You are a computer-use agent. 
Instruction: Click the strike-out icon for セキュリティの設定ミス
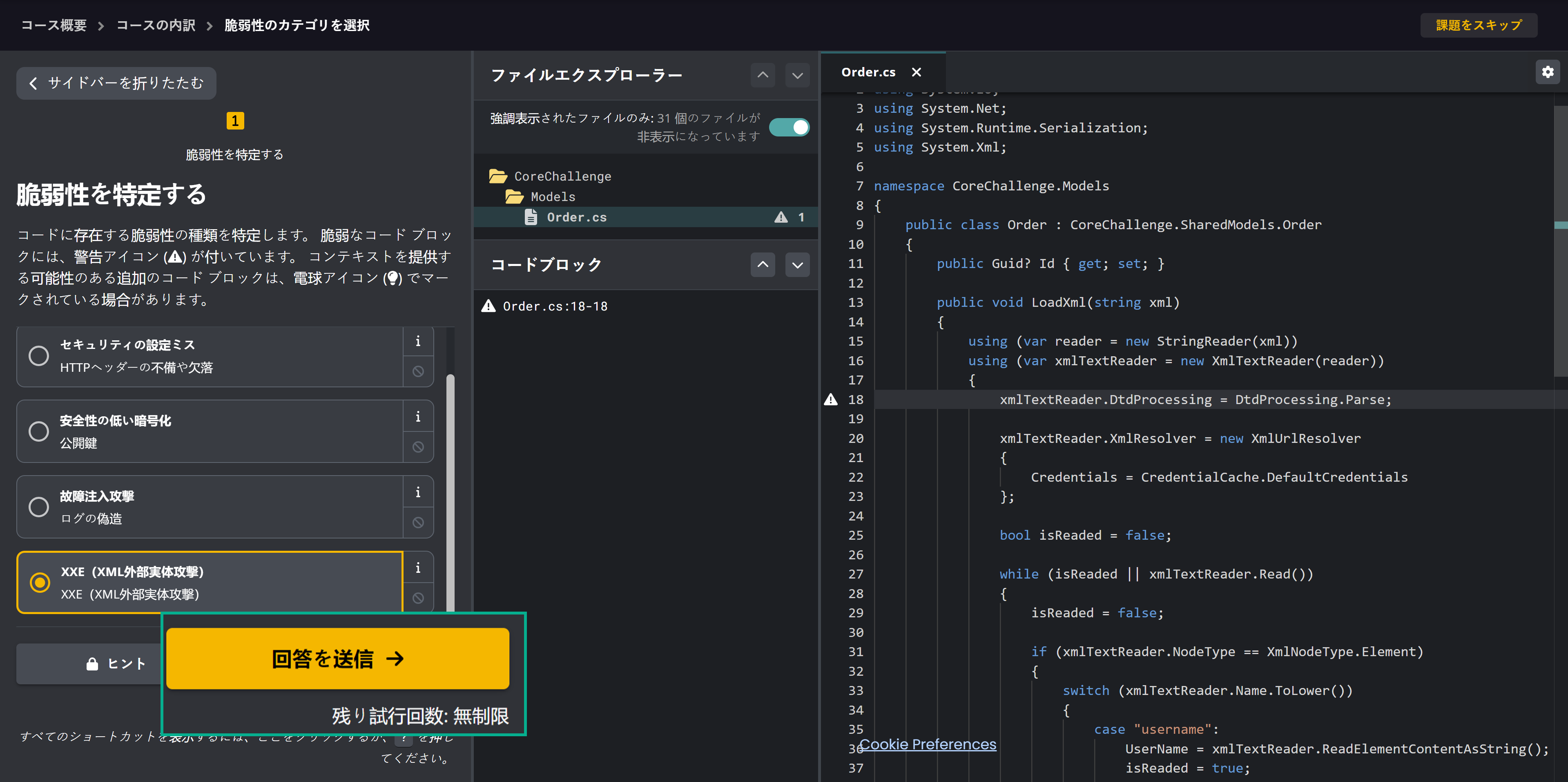click(x=417, y=371)
